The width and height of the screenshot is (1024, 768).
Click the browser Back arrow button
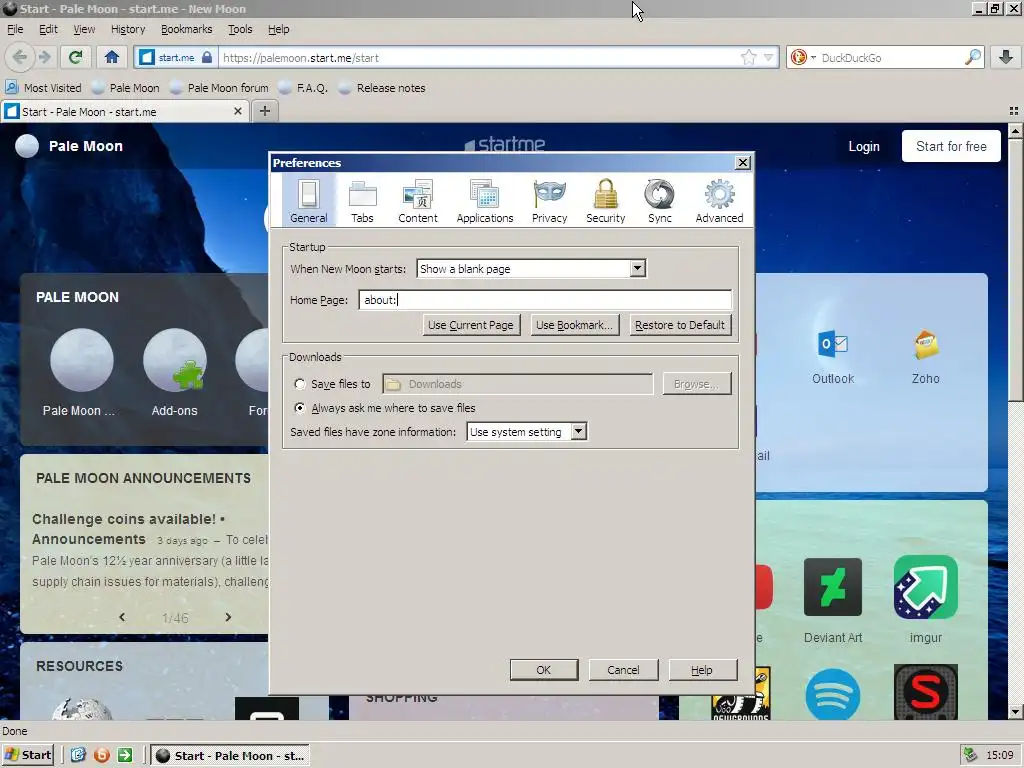pos(20,57)
